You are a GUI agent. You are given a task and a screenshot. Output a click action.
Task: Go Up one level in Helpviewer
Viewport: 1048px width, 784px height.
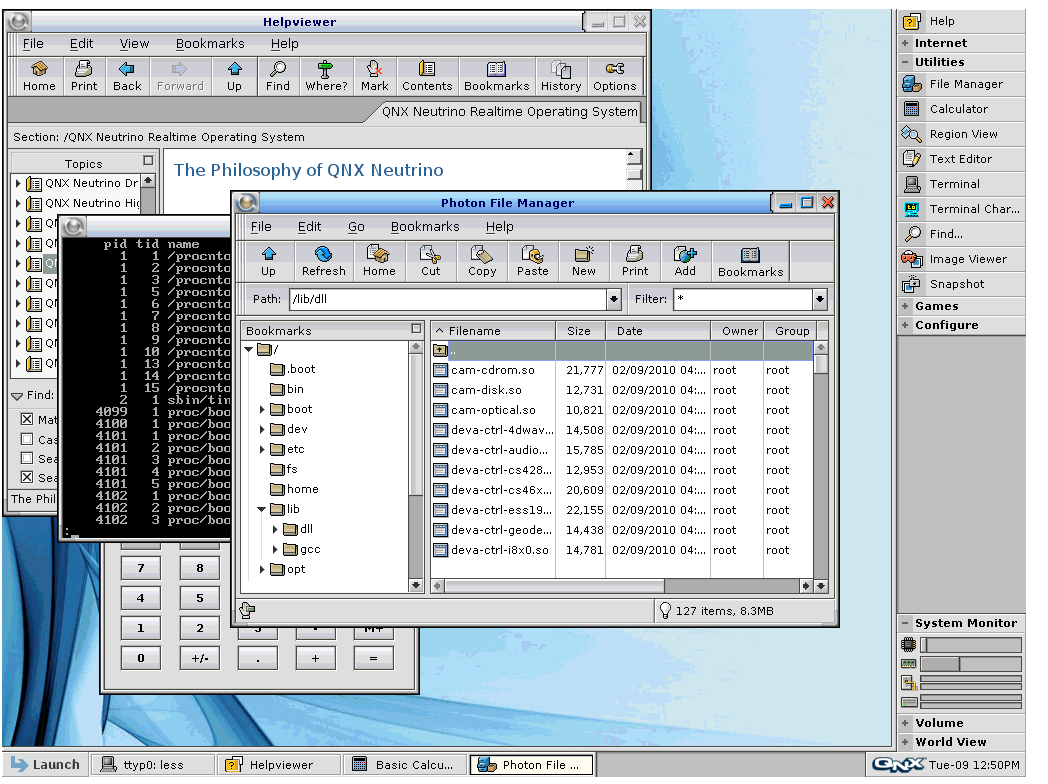click(234, 76)
